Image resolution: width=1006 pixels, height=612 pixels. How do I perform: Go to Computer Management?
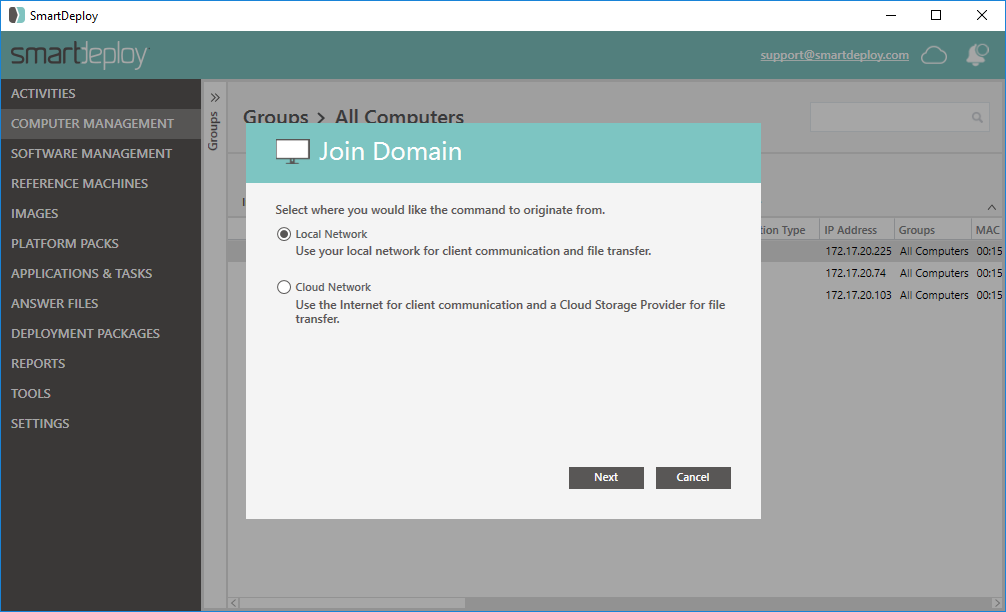pos(101,124)
